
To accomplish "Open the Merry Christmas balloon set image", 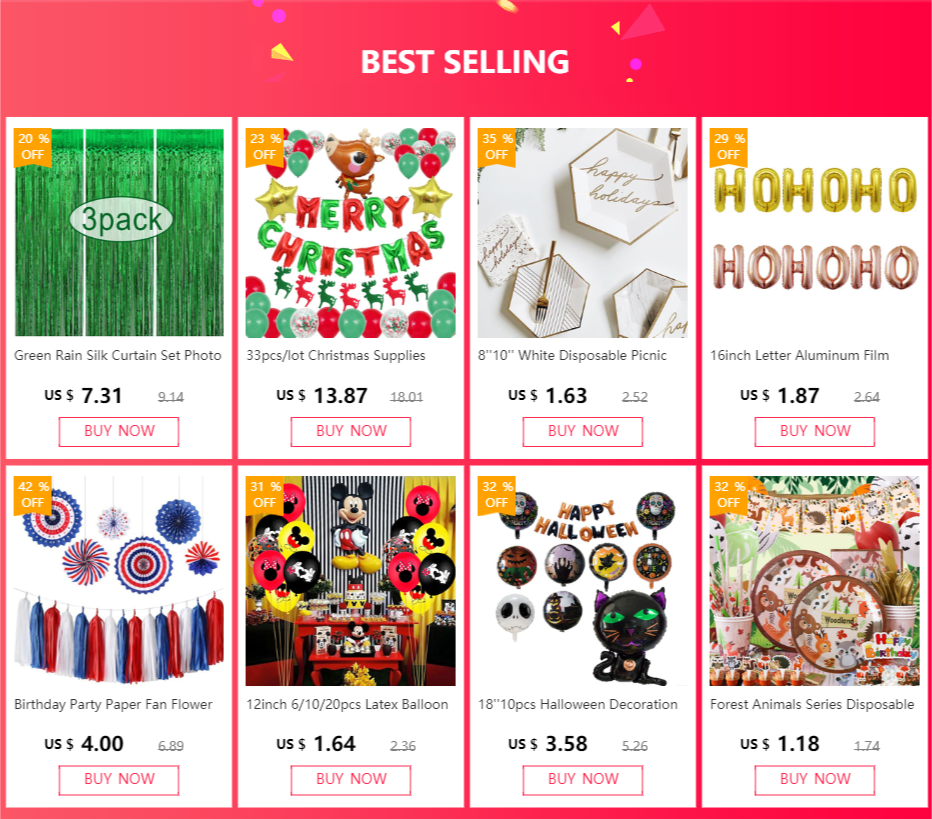I will click(351, 232).
